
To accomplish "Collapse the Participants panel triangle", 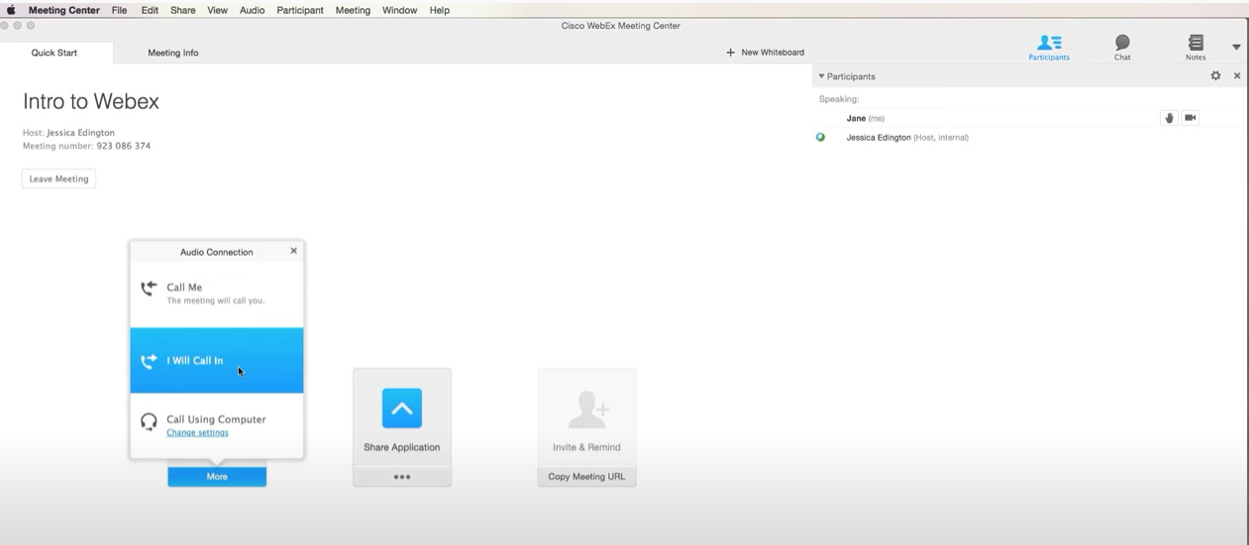I will (822, 76).
